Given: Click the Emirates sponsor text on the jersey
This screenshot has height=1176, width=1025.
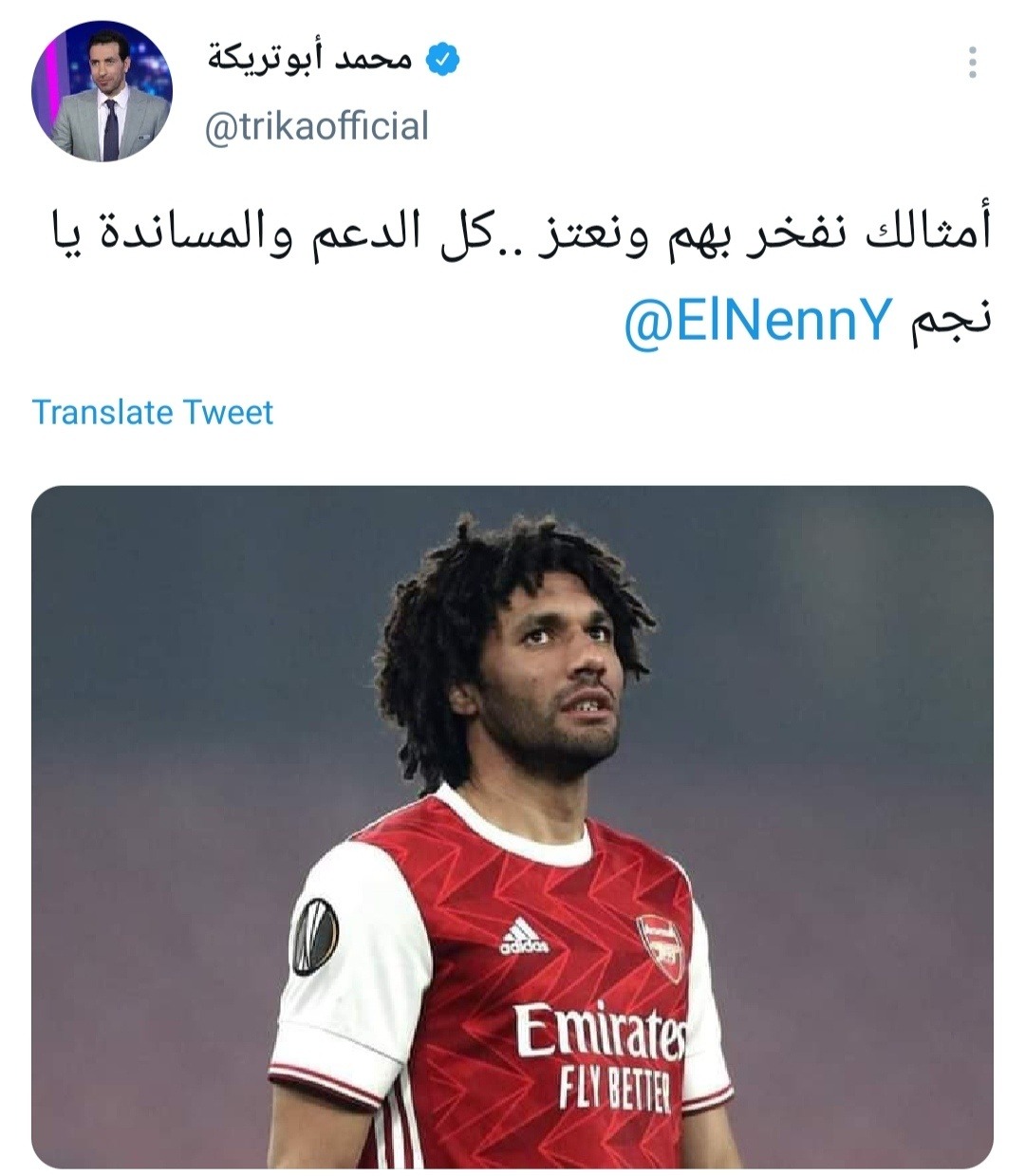Looking at the screenshot, I should (600, 1032).
